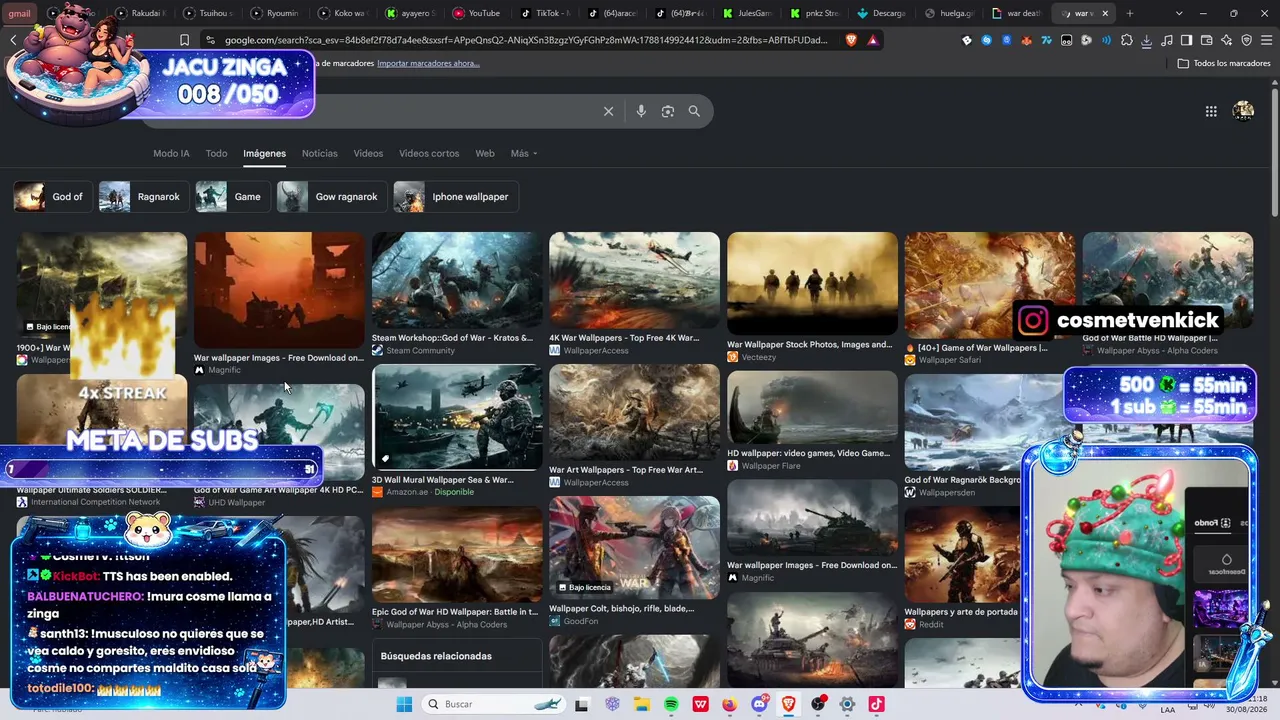Open the Videos cortos tab
The height and width of the screenshot is (720, 1280).
[x=429, y=153]
